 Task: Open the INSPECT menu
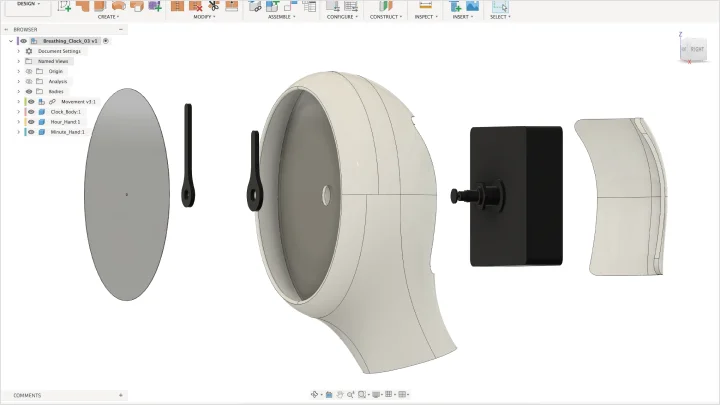pyautogui.click(x=426, y=17)
